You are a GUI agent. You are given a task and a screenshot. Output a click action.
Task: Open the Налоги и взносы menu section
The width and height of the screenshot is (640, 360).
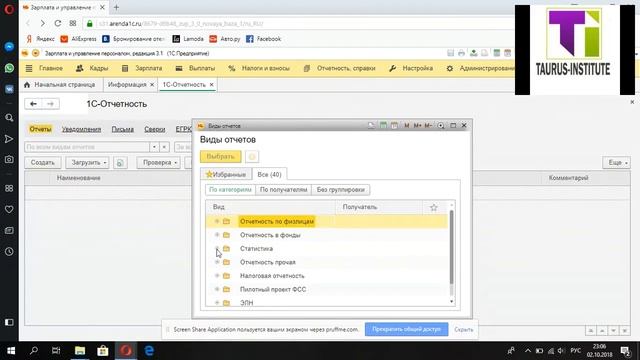tap(259, 68)
